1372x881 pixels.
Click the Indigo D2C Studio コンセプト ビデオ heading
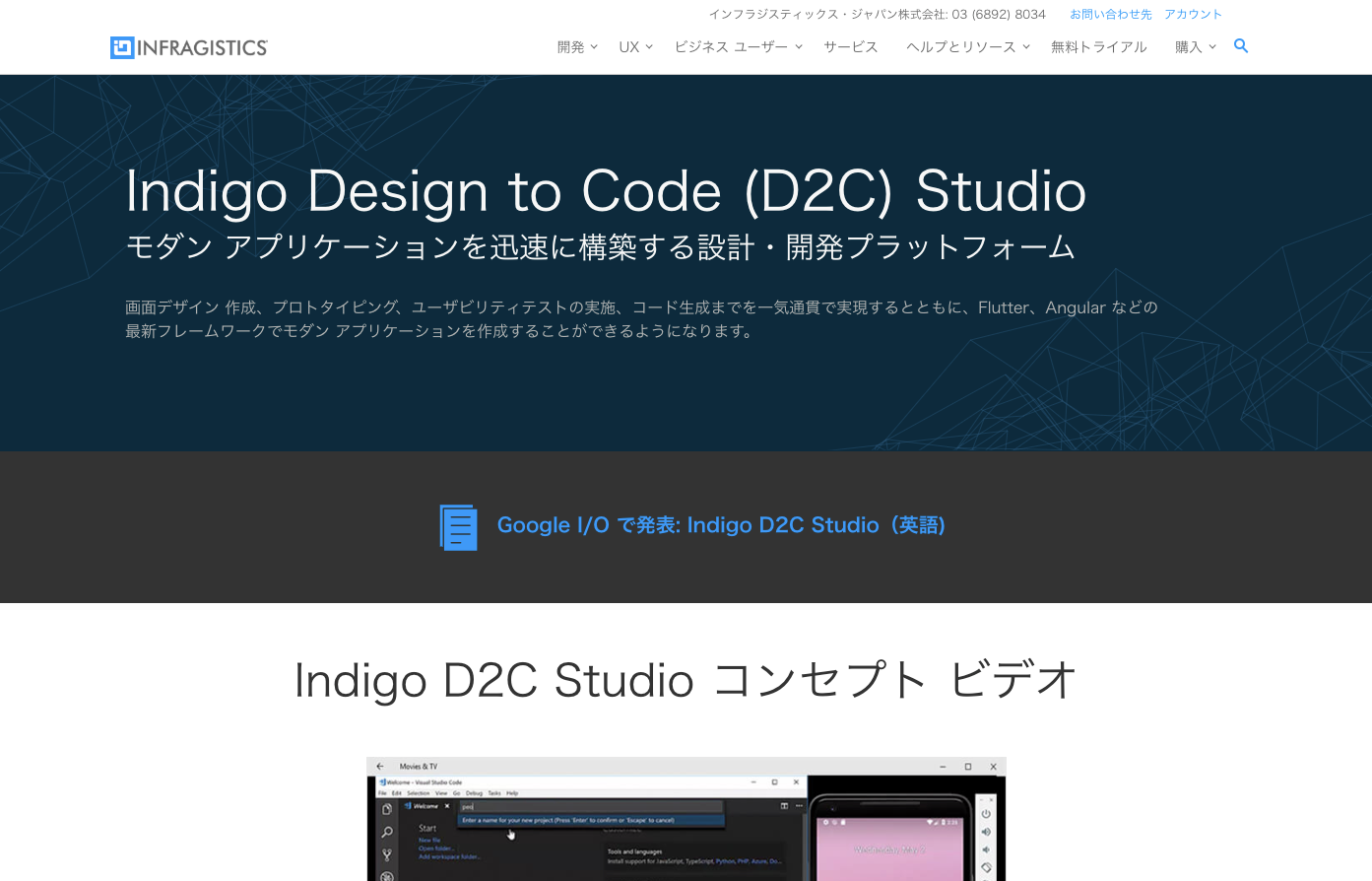pos(686,680)
